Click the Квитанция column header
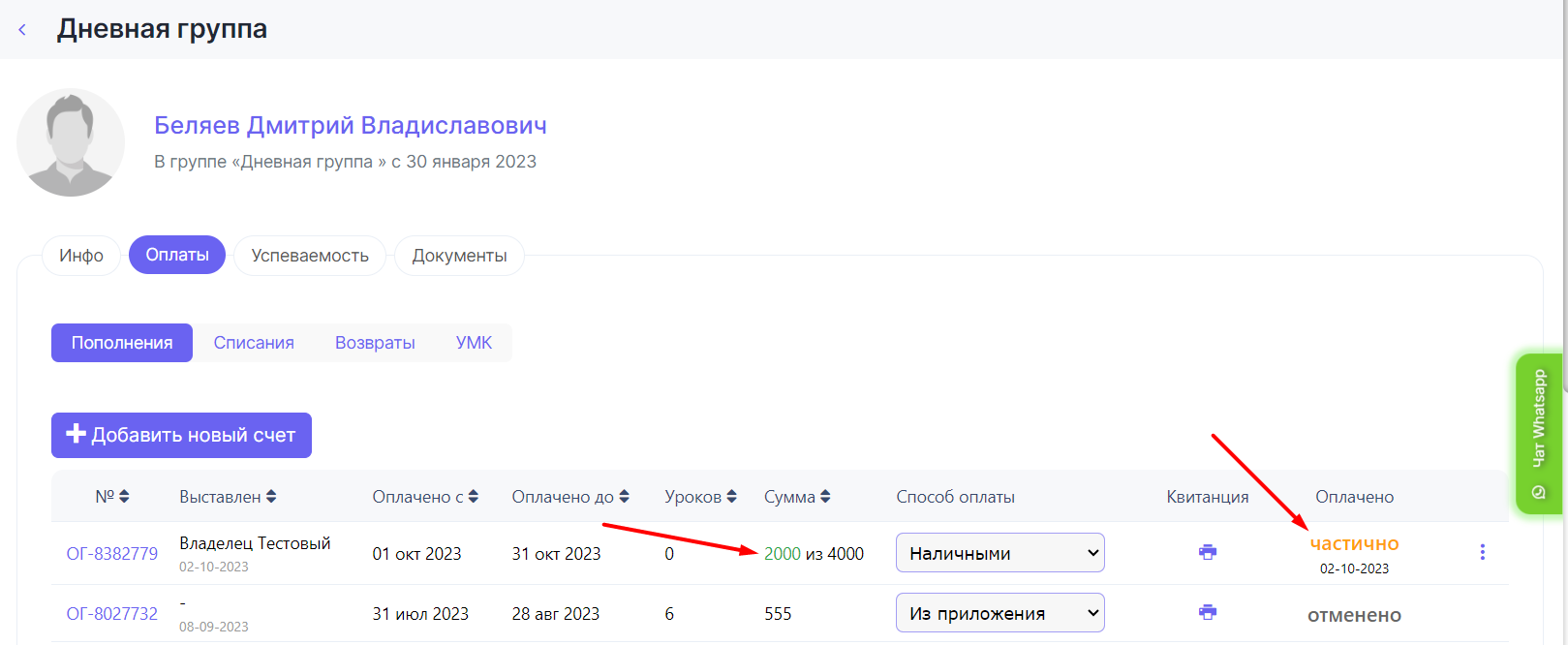Screen dimensions: 1568x645 click(x=1207, y=497)
